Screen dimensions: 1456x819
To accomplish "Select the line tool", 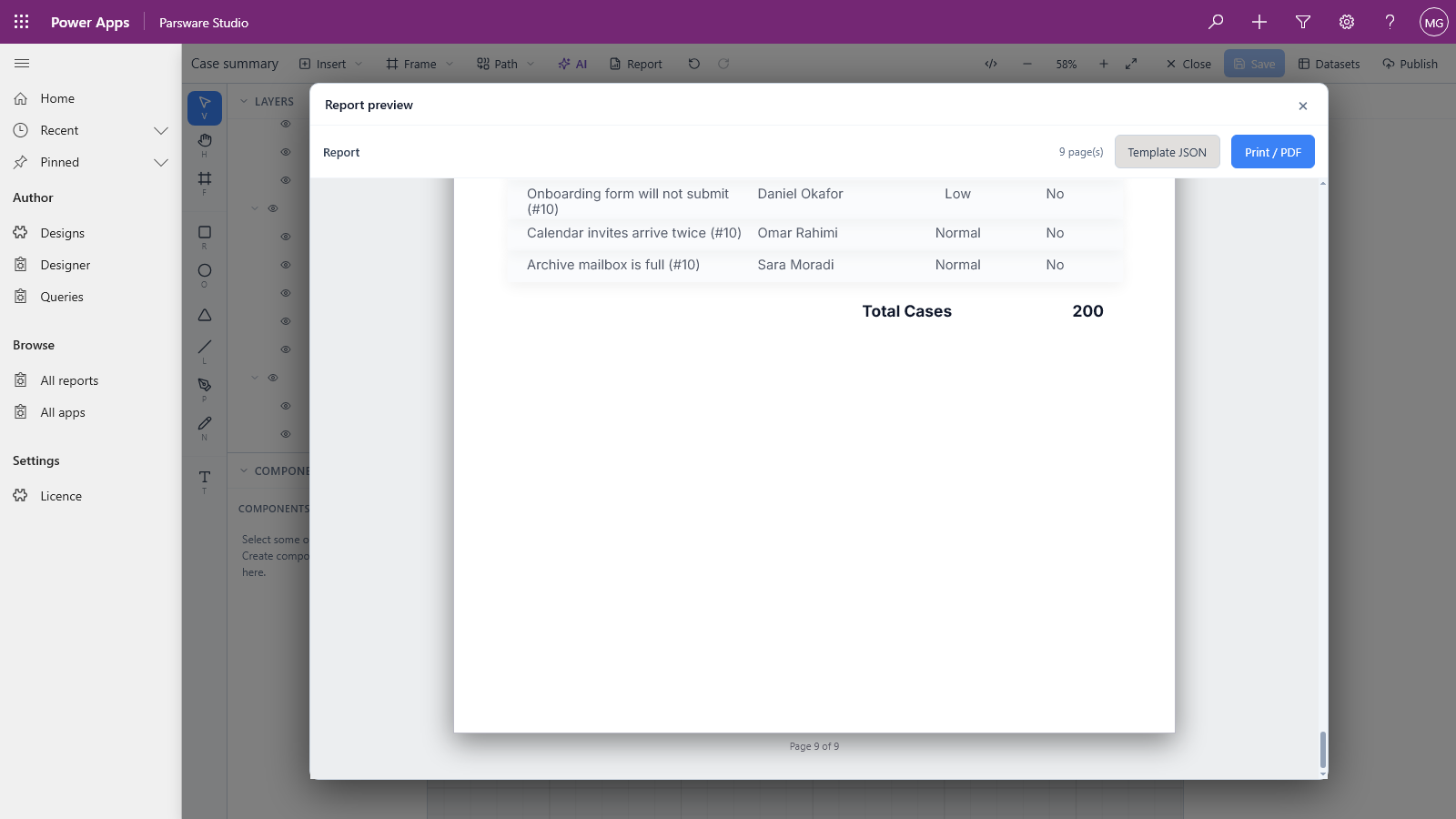I will click(x=205, y=350).
